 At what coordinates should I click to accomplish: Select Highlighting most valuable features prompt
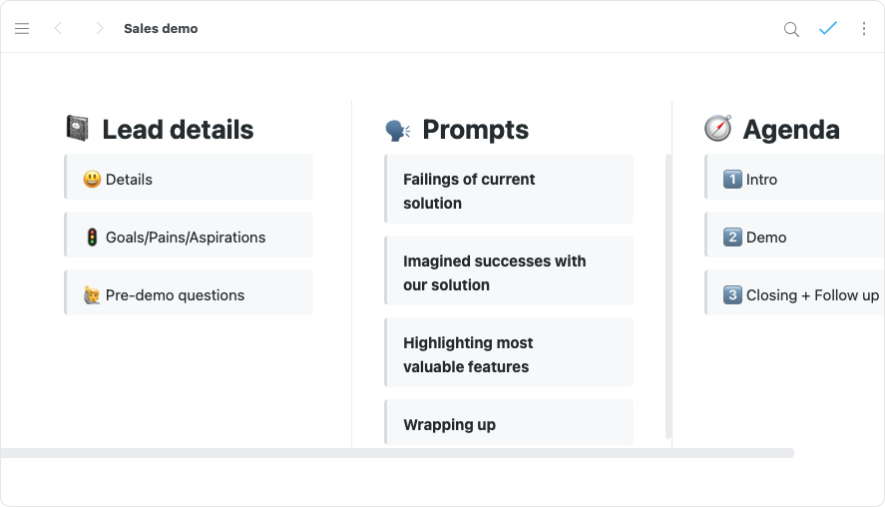509,355
